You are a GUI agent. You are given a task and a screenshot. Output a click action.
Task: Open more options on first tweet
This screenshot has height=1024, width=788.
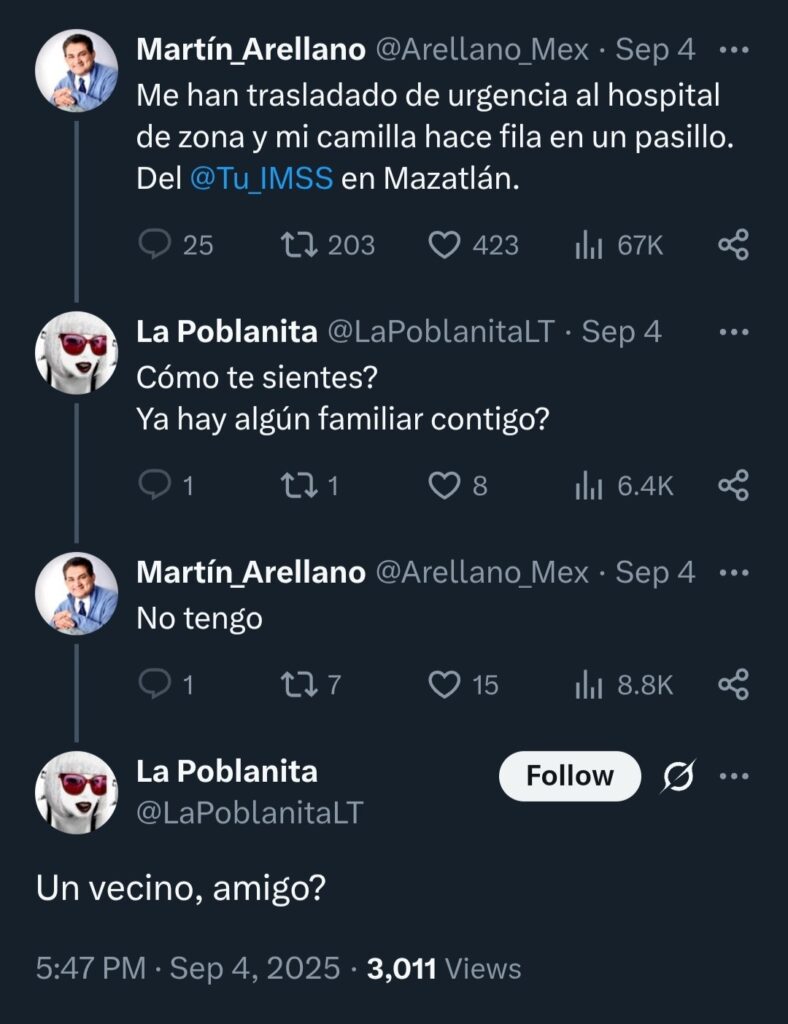point(734,50)
